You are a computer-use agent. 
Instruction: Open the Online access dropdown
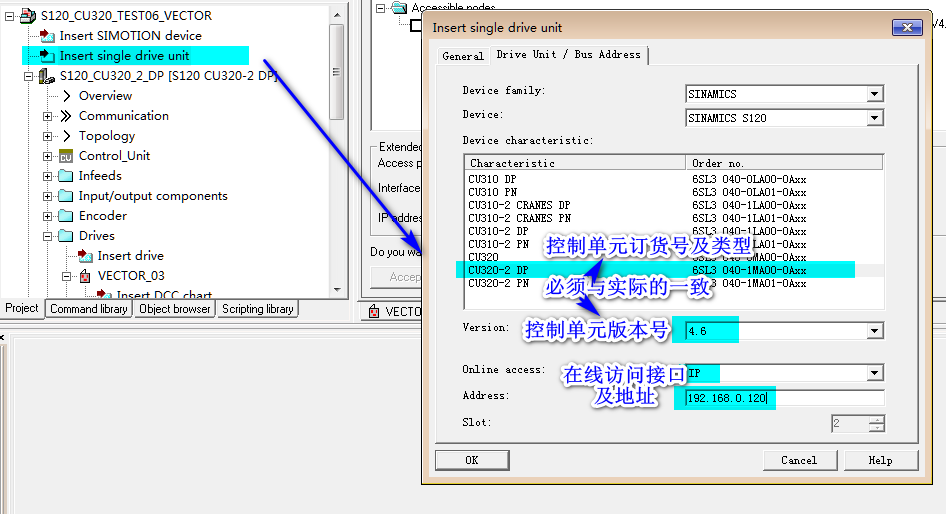tap(875, 374)
